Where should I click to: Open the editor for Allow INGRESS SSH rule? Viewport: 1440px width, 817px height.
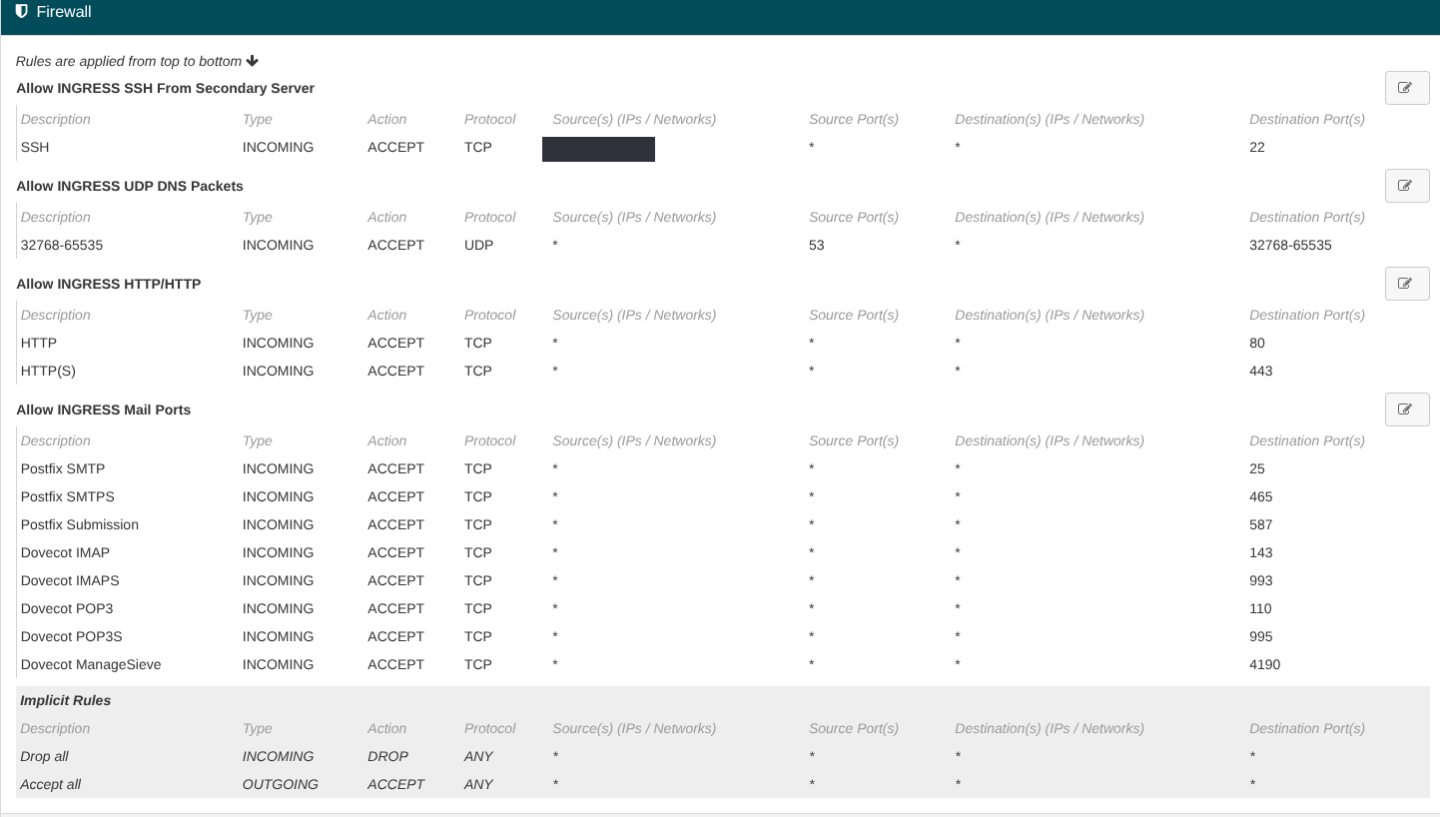tap(1407, 88)
